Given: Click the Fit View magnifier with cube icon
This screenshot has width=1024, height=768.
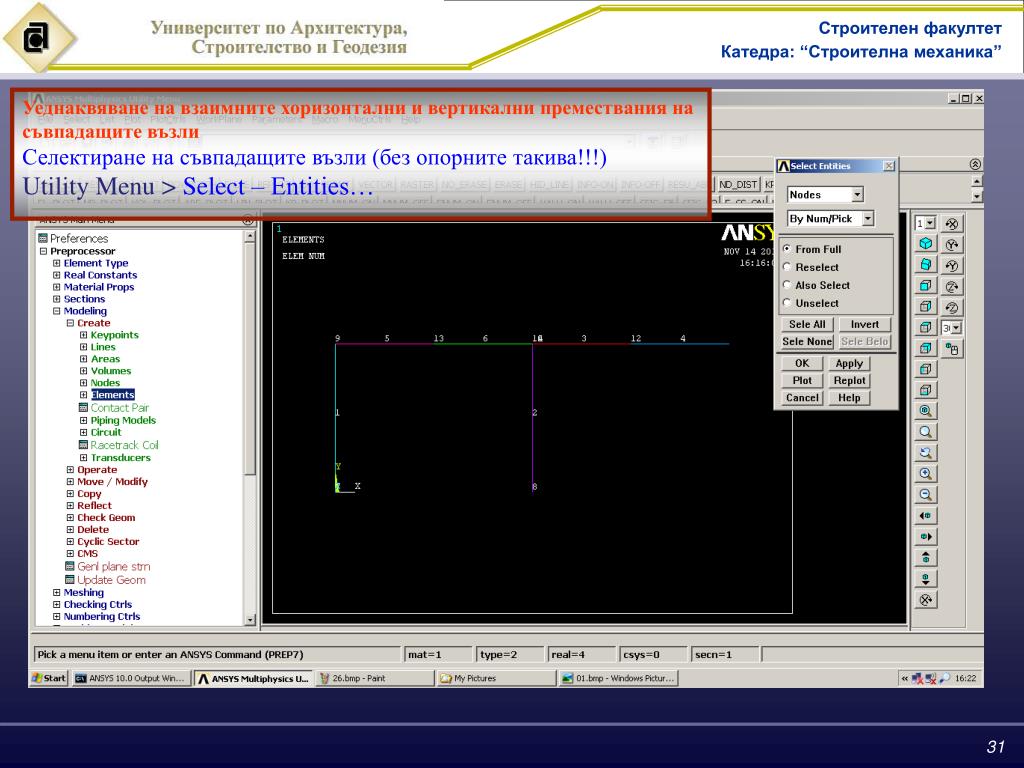Looking at the screenshot, I should [x=925, y=411].
